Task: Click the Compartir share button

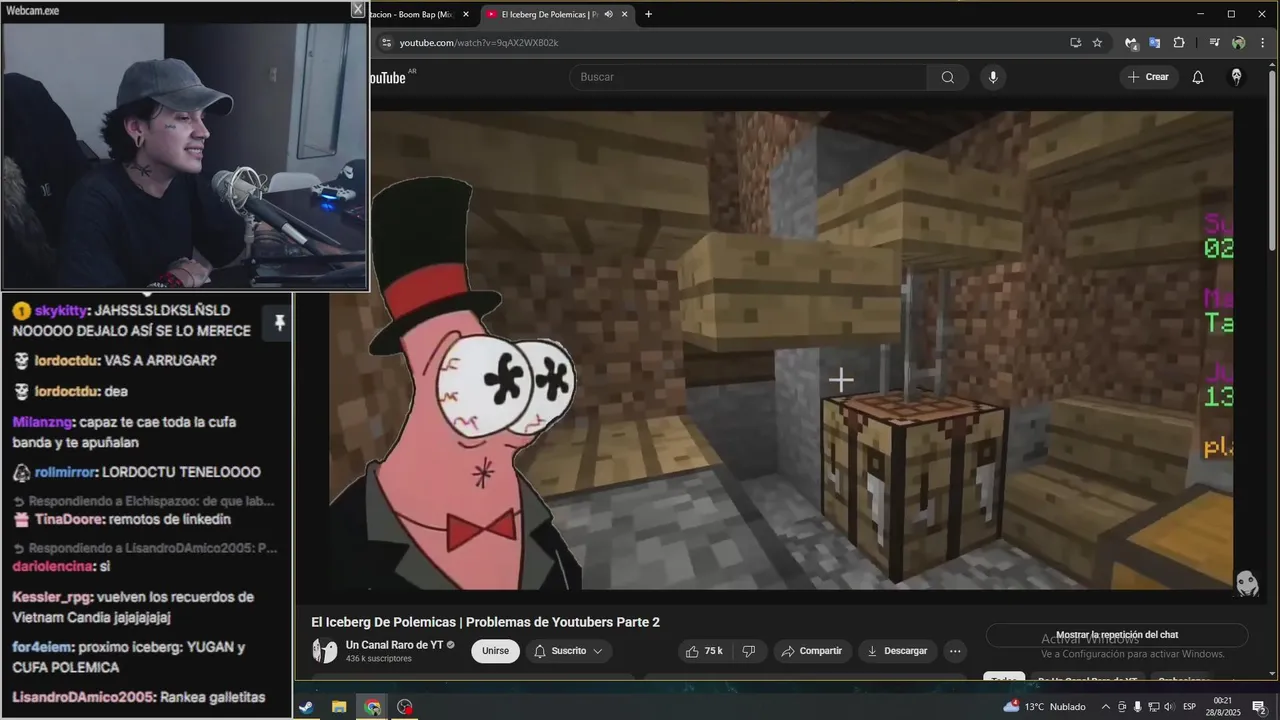Action: pos(812,651)
